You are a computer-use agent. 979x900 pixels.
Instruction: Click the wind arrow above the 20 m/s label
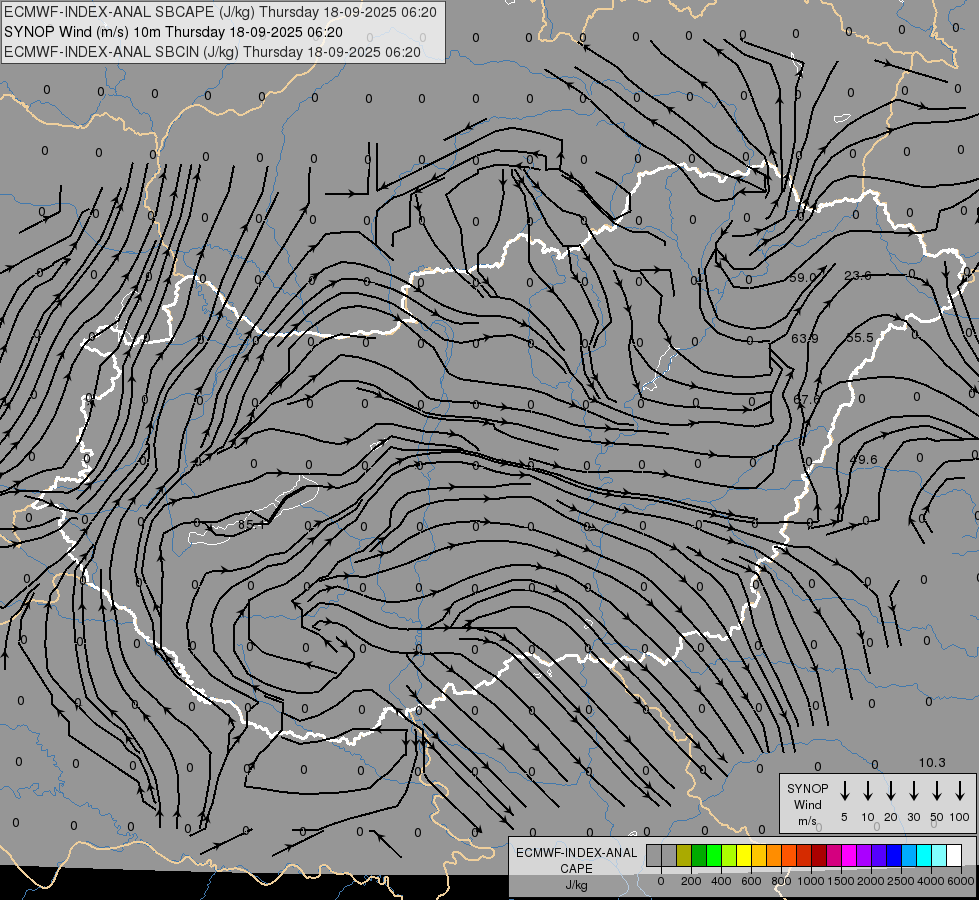tap(891, 791)
